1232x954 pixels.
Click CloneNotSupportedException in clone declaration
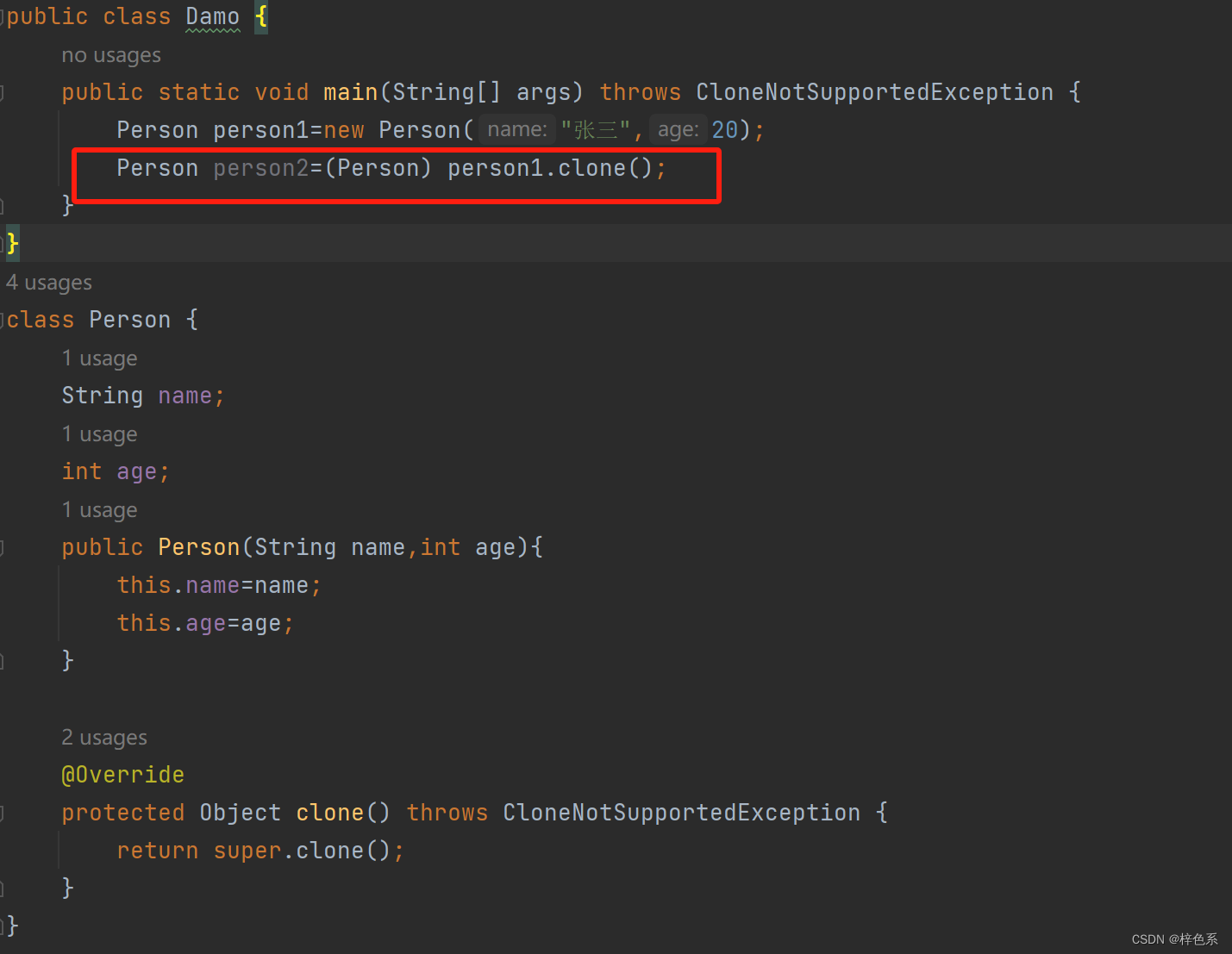[x=682, y=813]
